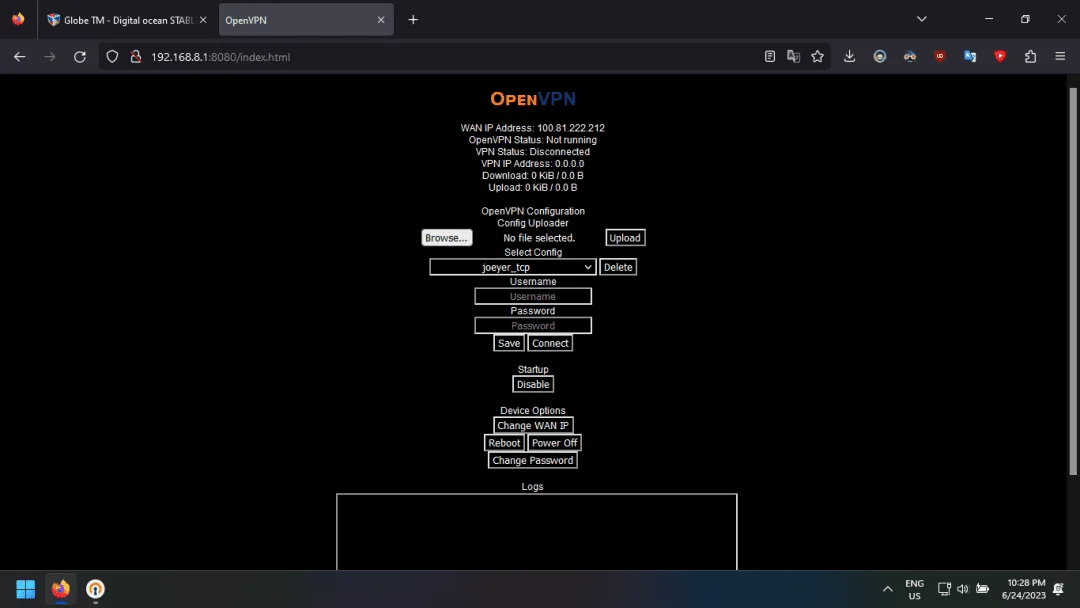Restore down the Firefox window
Screen dimensions: 1080x608
click(1025, 19)
